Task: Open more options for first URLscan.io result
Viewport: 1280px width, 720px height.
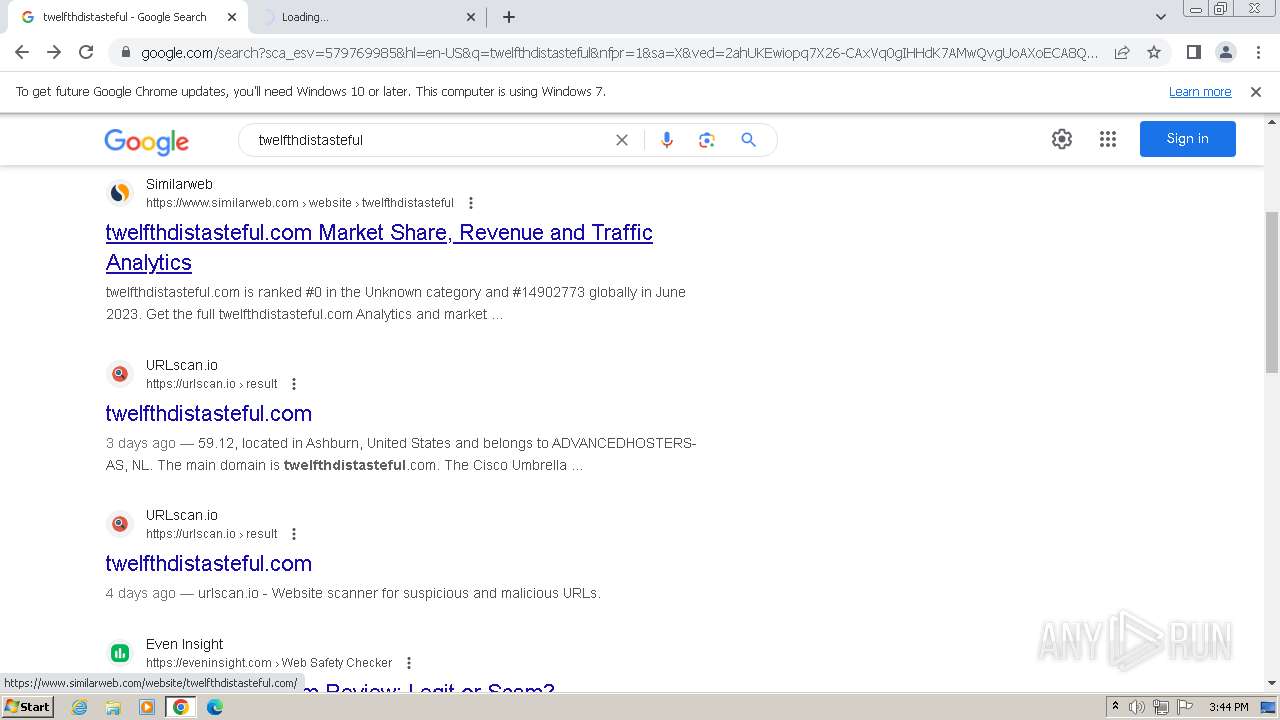Action: 294,384
